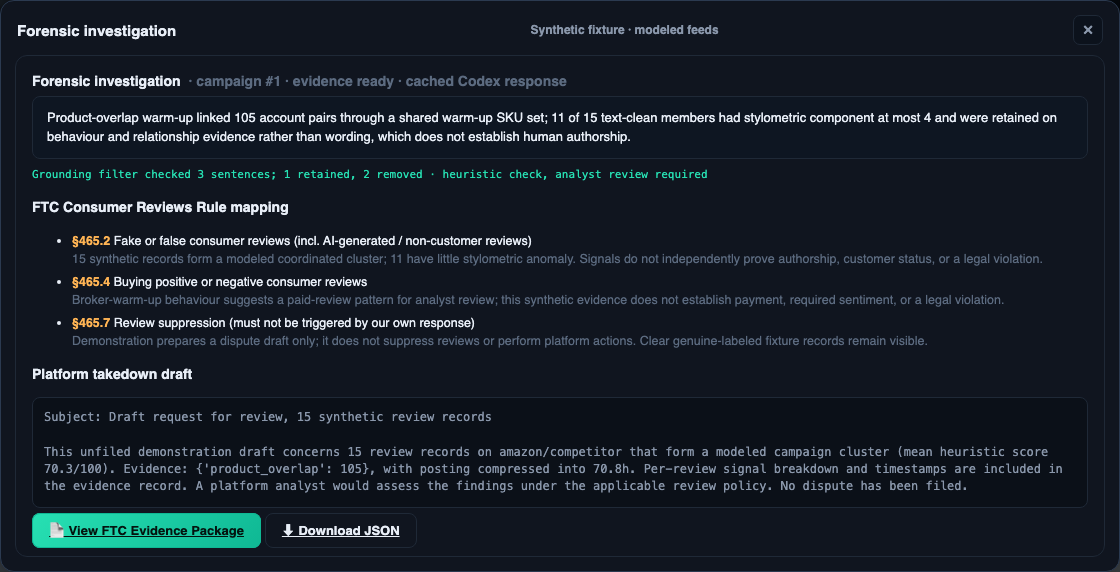Select the Platform takedown draft heading

[112, 374]
